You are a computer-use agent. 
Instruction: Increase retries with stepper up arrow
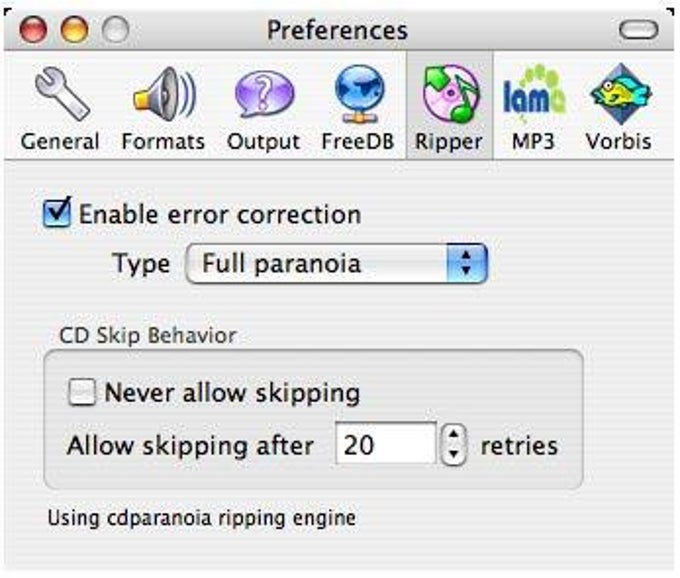click(454, 434)
